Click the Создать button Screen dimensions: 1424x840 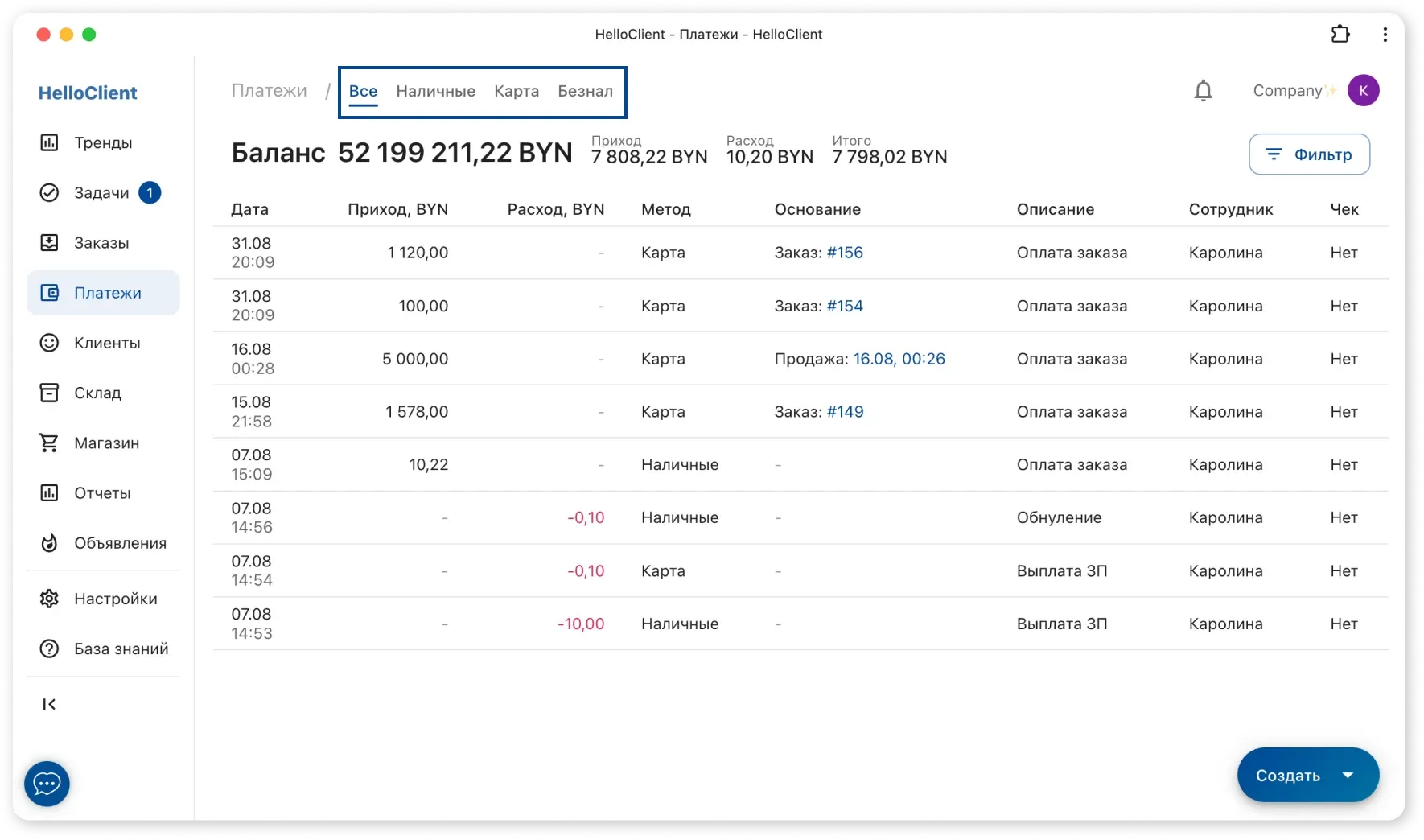[x=1287, y=775]
